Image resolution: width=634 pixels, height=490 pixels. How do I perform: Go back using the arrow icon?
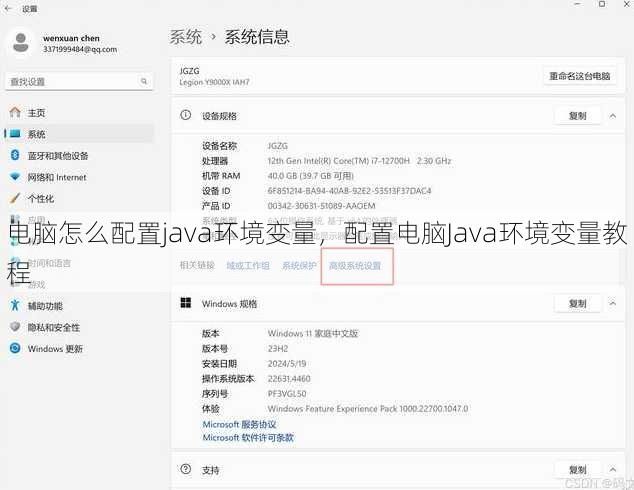coord(8,8)
